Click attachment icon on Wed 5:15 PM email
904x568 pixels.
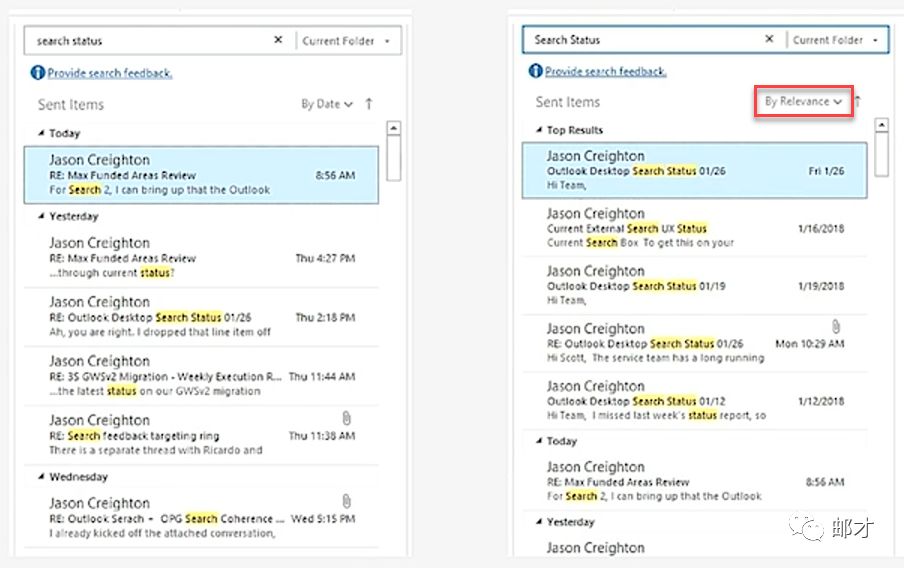click(346, 500)
